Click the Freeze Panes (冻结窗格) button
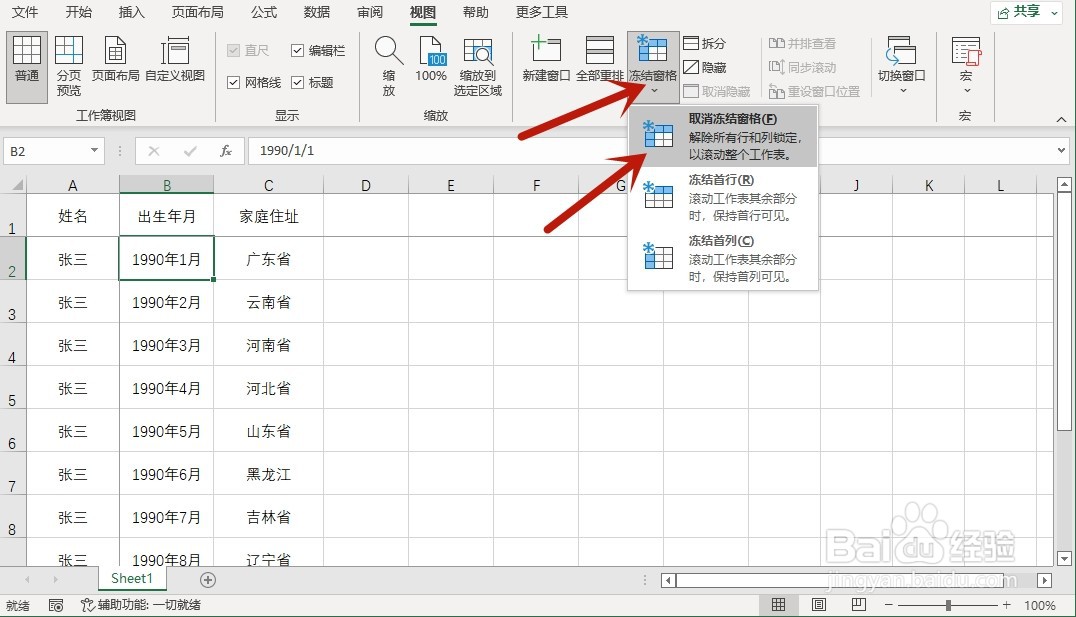The height and width of the screenshot is (617, 1076). (653, 65)
